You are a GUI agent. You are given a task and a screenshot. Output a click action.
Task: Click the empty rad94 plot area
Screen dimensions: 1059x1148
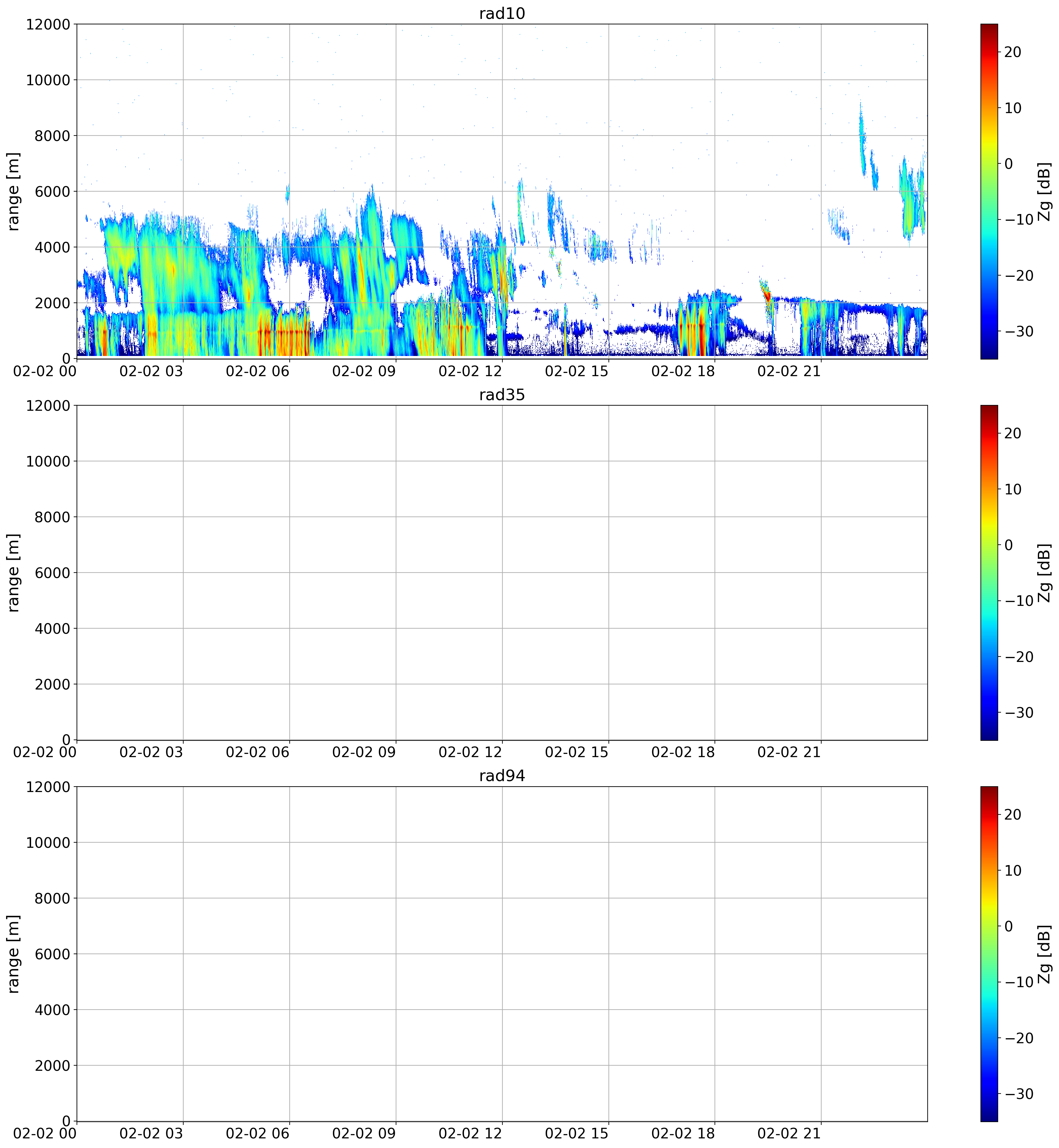(502, 954)
